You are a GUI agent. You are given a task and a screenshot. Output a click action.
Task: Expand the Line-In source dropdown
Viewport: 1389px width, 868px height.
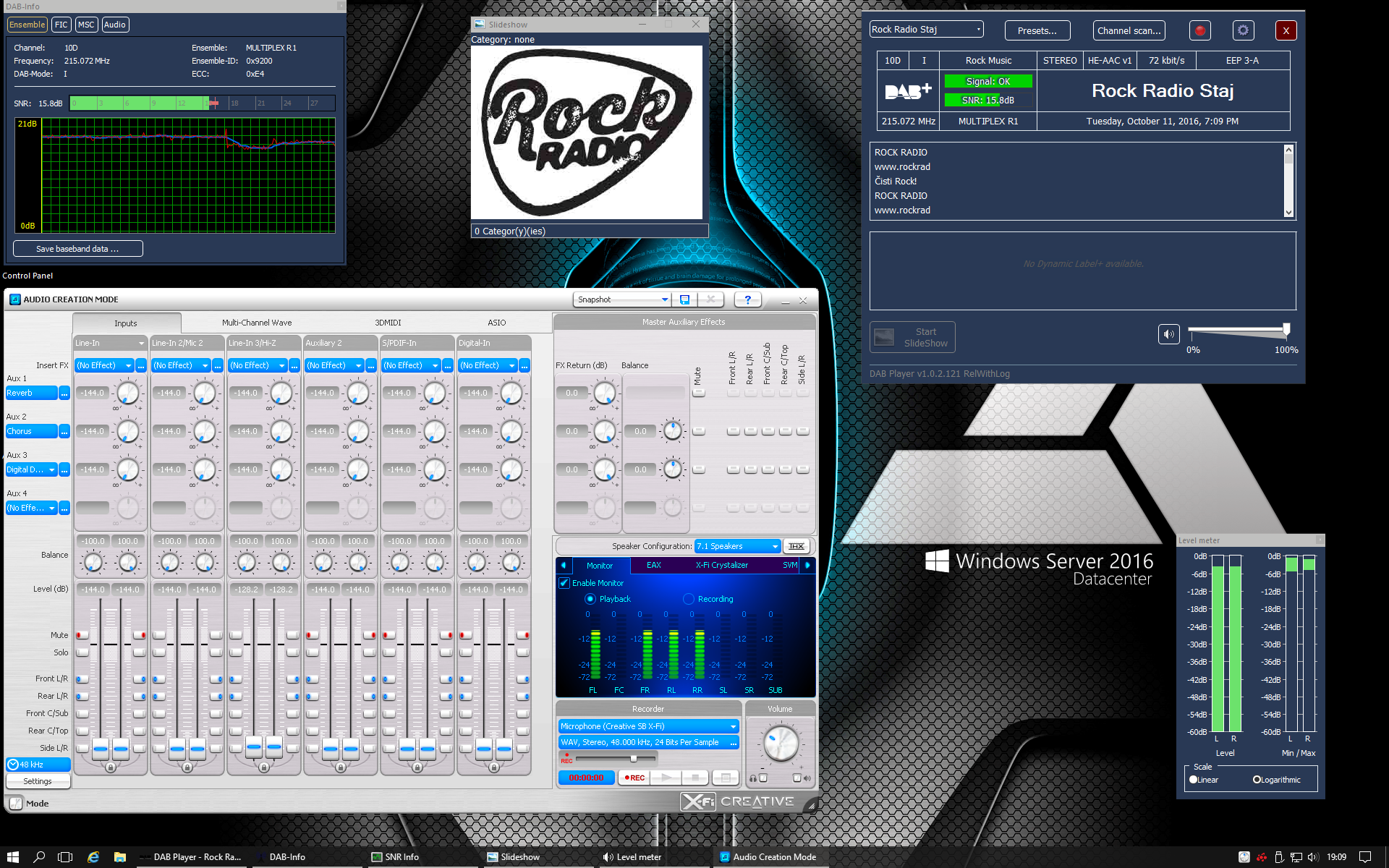tap(141, 343)
